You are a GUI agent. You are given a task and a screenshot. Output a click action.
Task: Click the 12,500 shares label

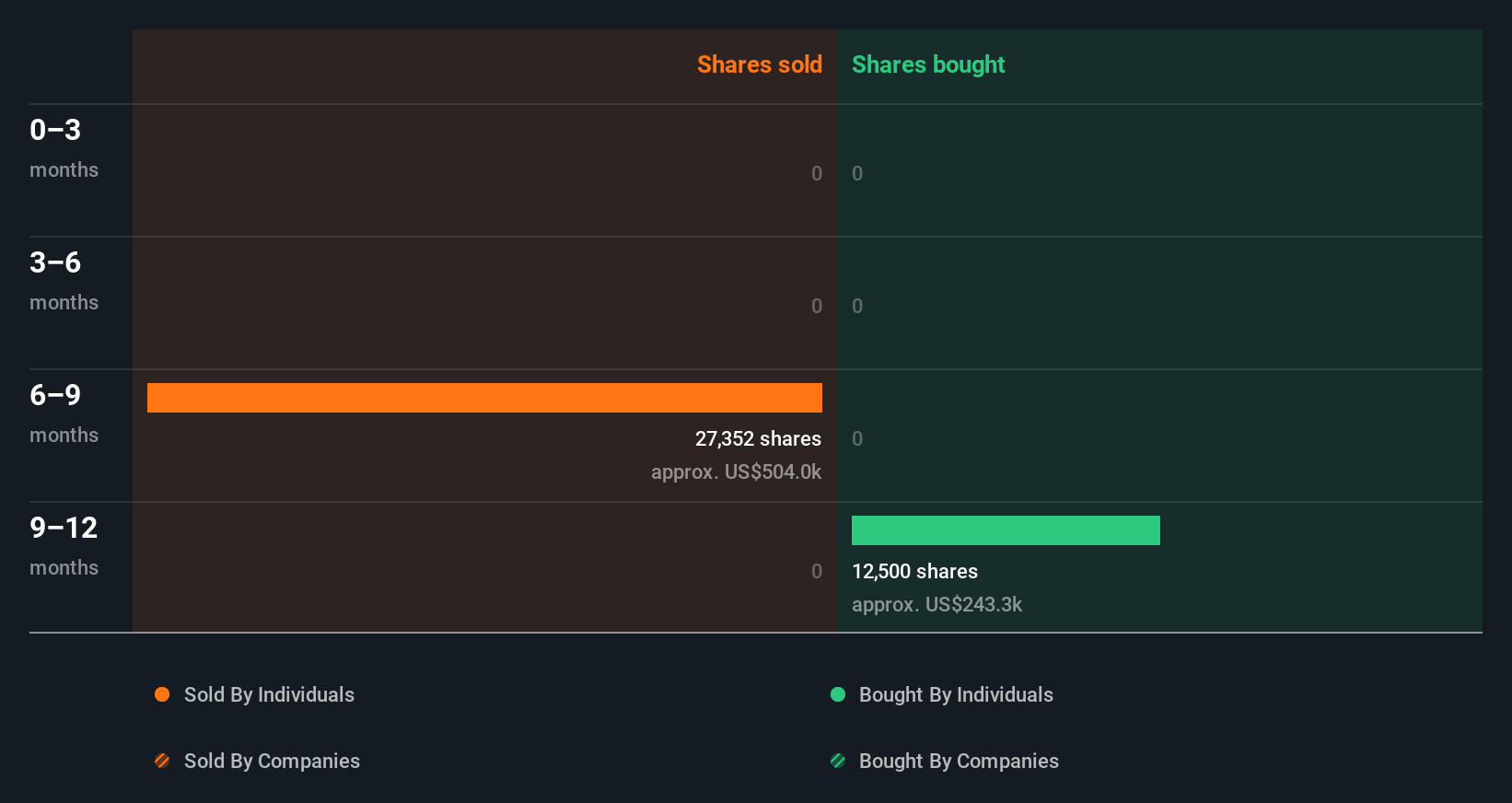[x=914, y=572]
